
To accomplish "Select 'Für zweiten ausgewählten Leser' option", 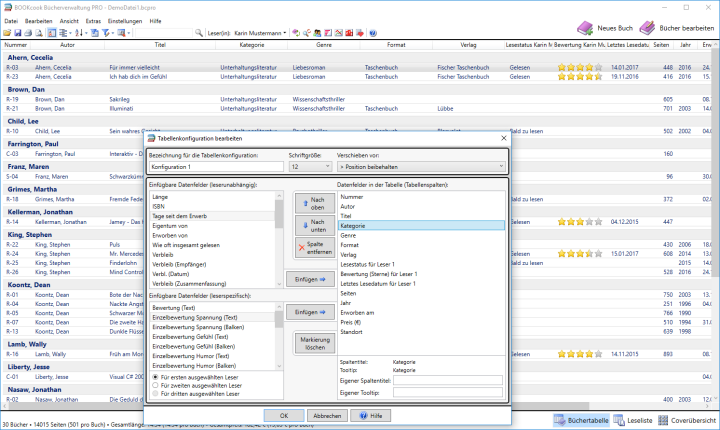I will pos(155,385).
